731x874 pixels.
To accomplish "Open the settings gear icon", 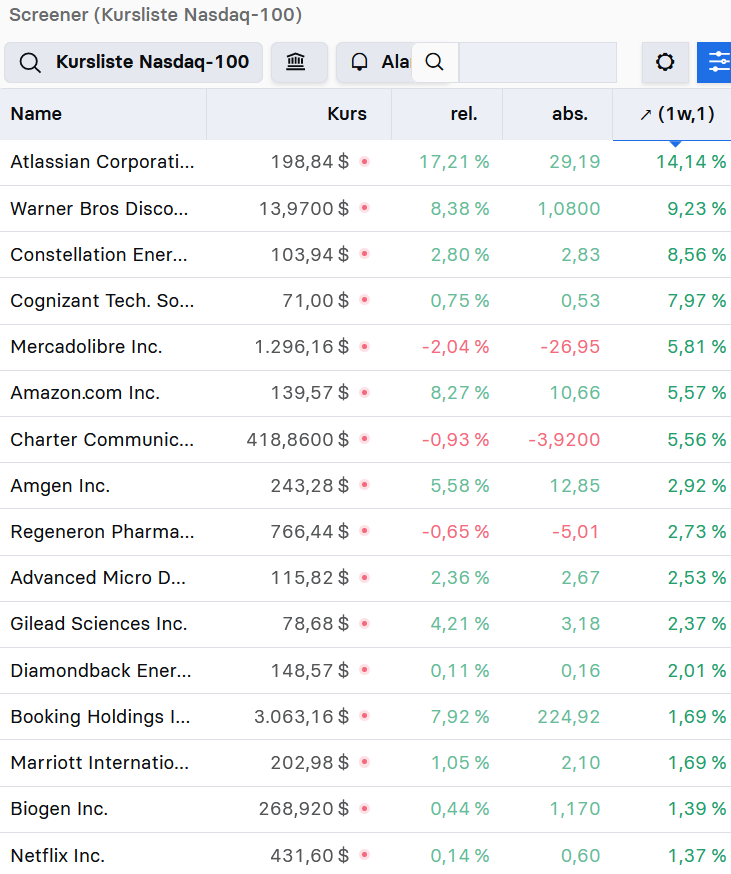I will pyautogui.click(x=665, y=63).
